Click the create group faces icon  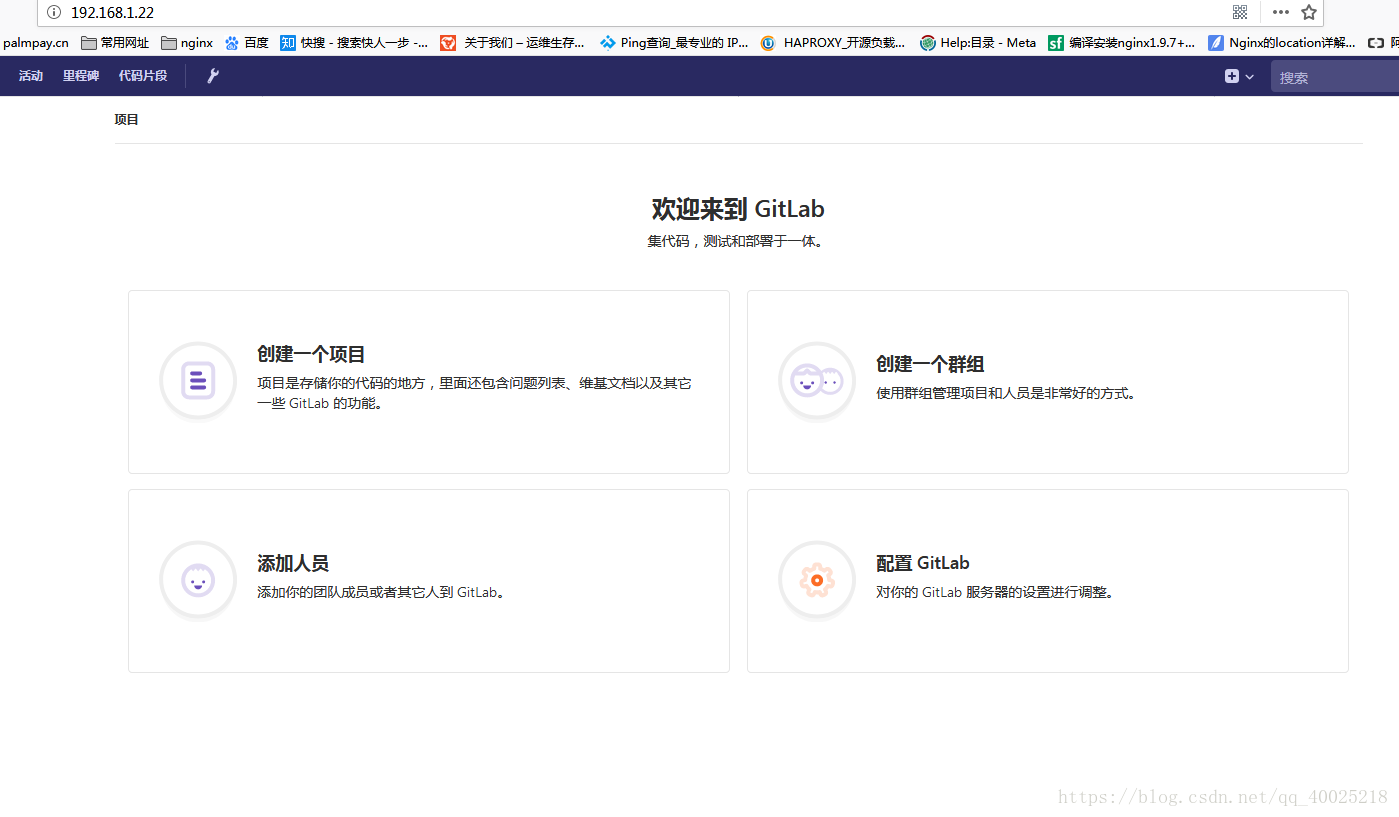point(817,380)
